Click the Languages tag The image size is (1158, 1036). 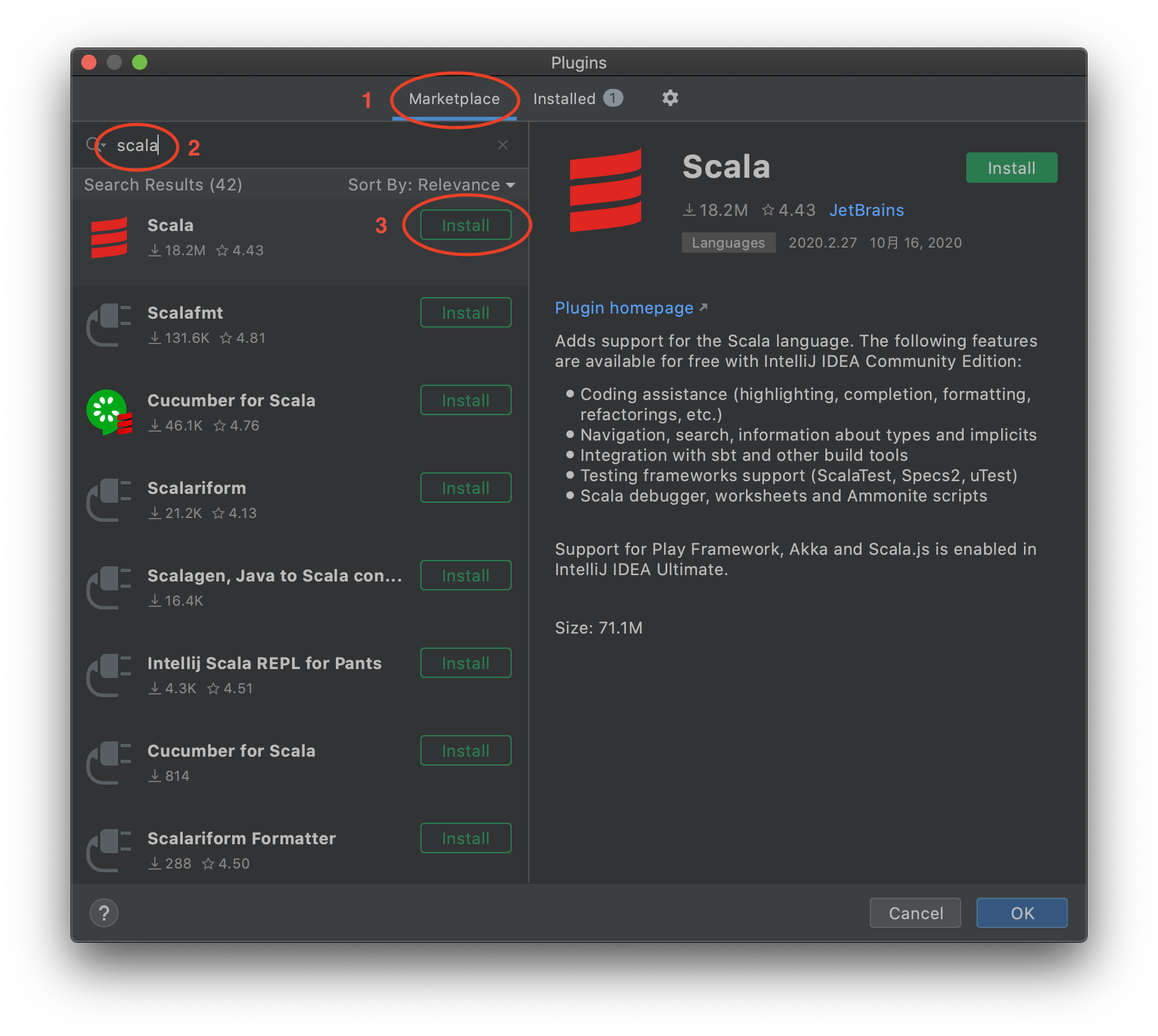click(x=728, y=242)
